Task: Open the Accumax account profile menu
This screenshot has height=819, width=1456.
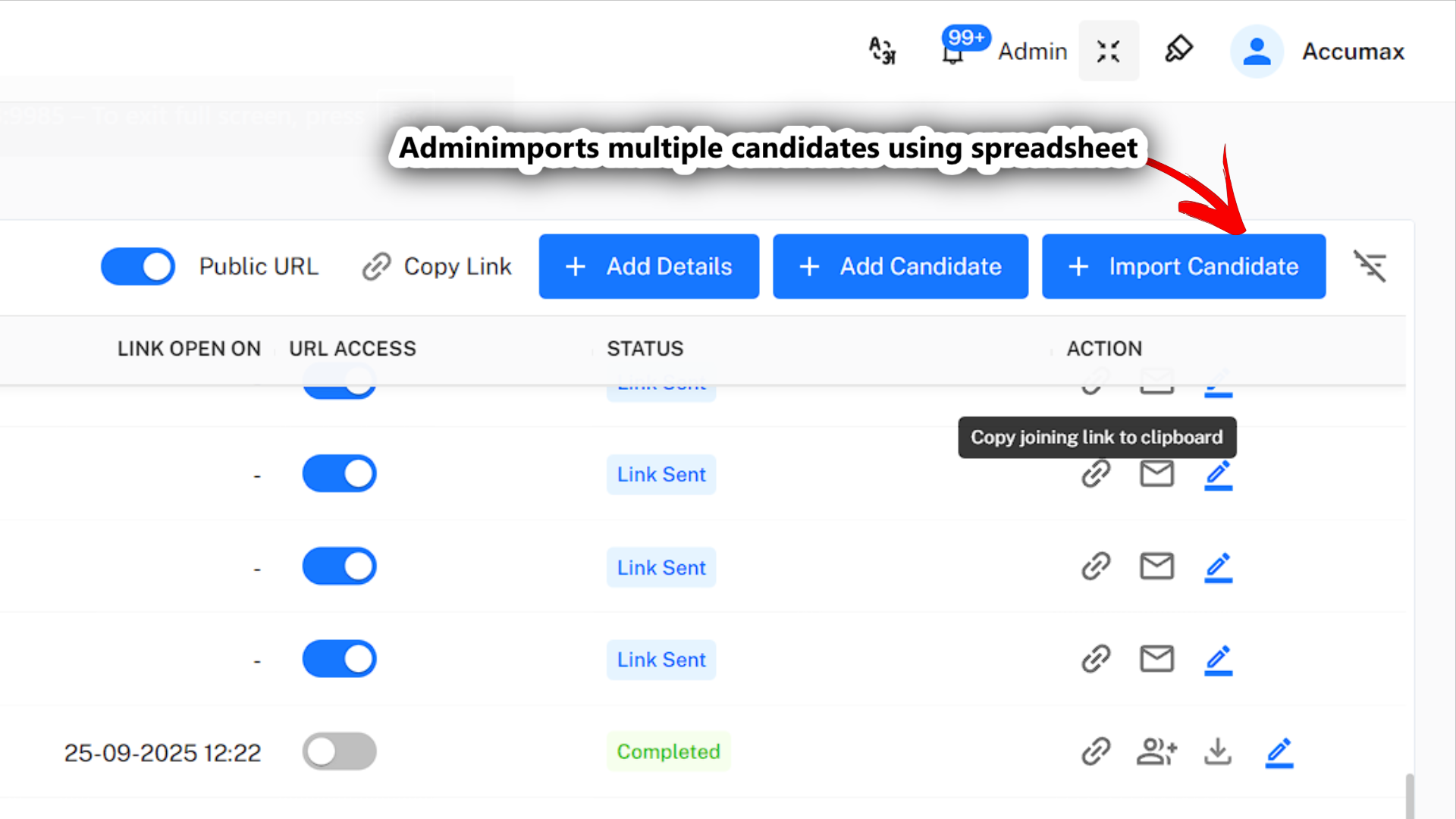Action: pyautogui.click(x=1257, y=51)
